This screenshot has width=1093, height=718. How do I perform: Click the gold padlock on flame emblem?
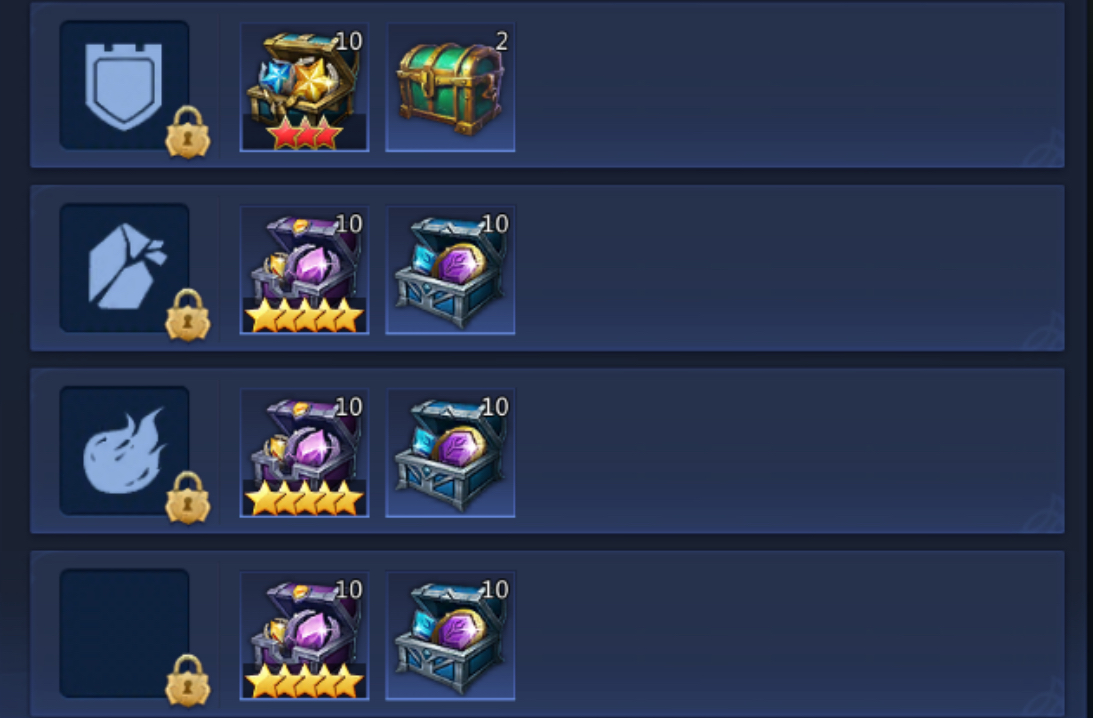pos(188,497)
